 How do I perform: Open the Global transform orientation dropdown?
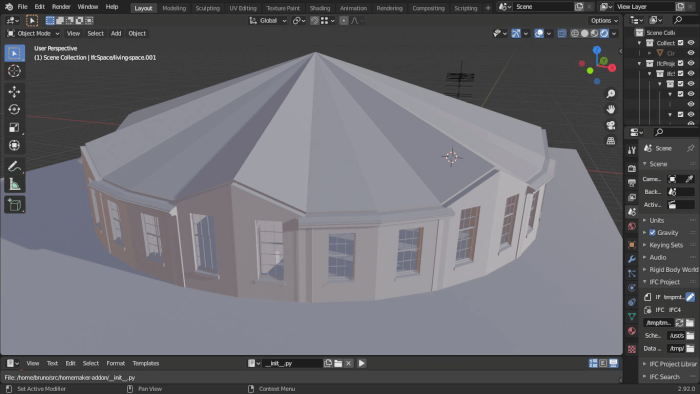point(268,21)
